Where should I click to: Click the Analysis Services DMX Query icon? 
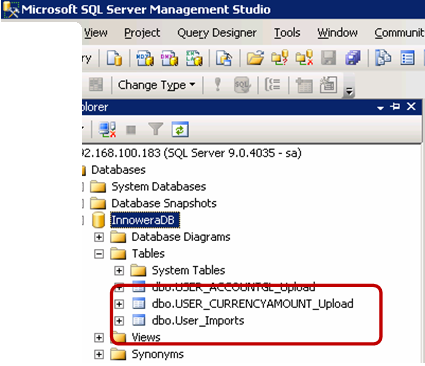[169, 58]
